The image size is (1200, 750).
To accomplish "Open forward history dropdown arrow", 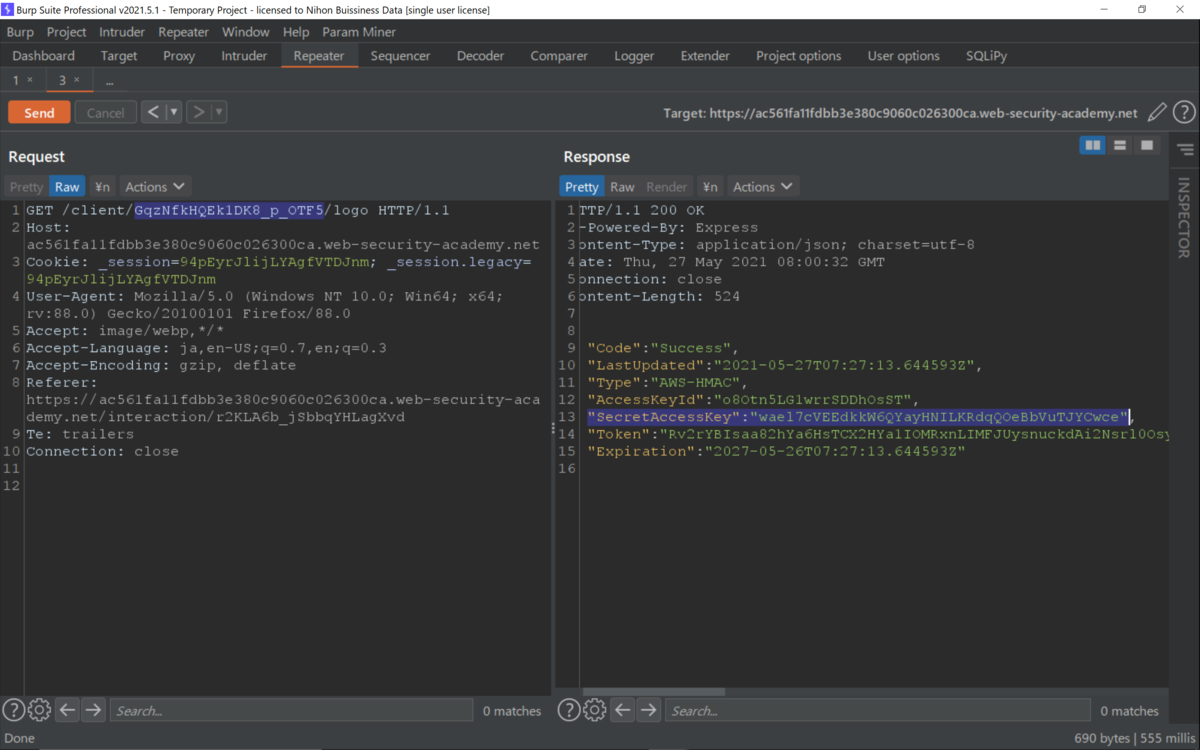I will point(218,112).
